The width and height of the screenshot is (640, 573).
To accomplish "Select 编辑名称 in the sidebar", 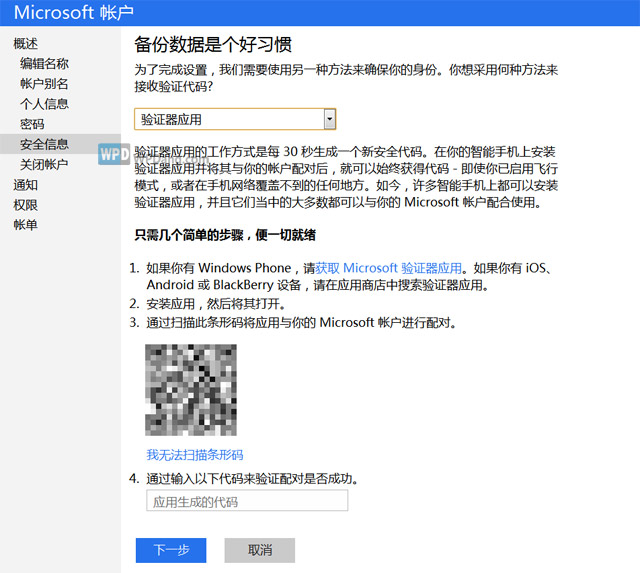I will [44, 64].
